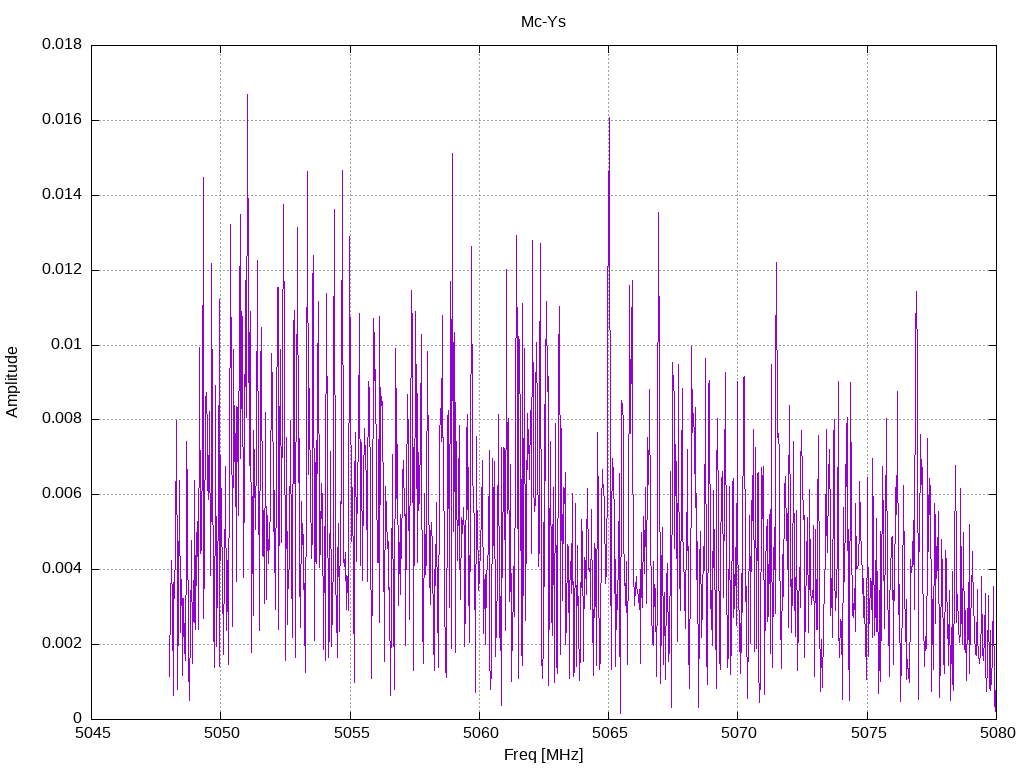Click the 0.018 y-axis tick label
This screenshot has width=1024, height=768.
click(62, 44)
